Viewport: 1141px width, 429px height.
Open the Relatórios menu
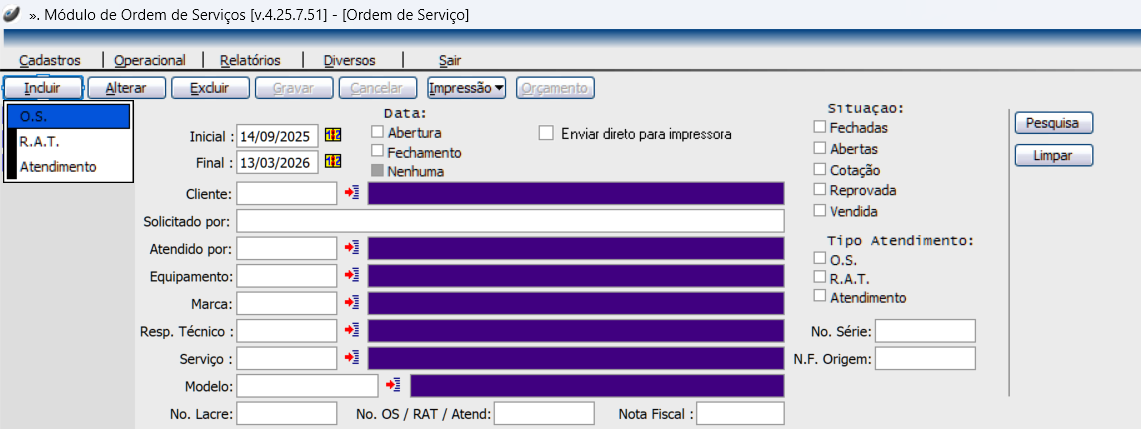click(250, 60)
